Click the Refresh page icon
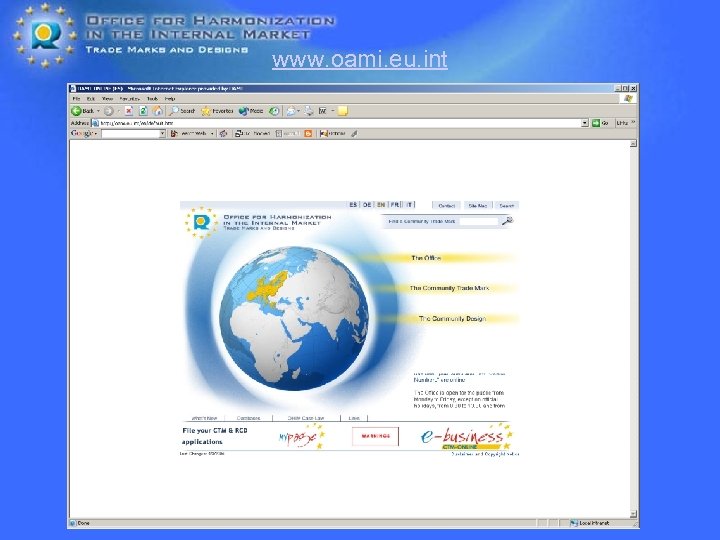Viewport: 720px width, 540px height. [143, 111]
